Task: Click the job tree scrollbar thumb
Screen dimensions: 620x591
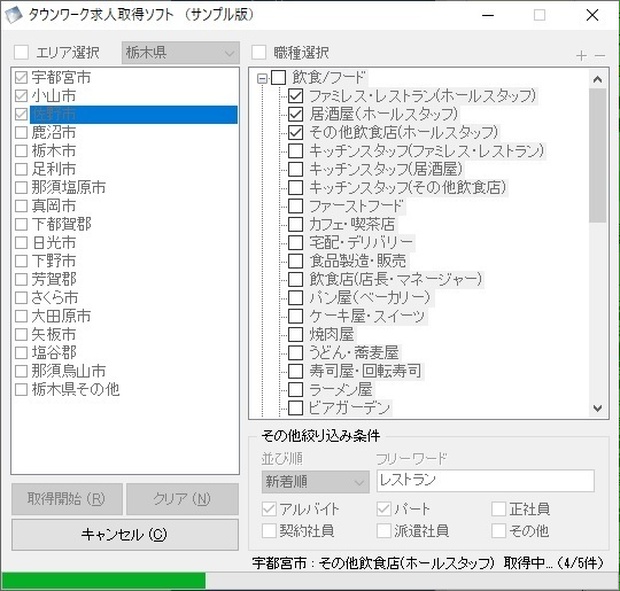Action: 597,155
